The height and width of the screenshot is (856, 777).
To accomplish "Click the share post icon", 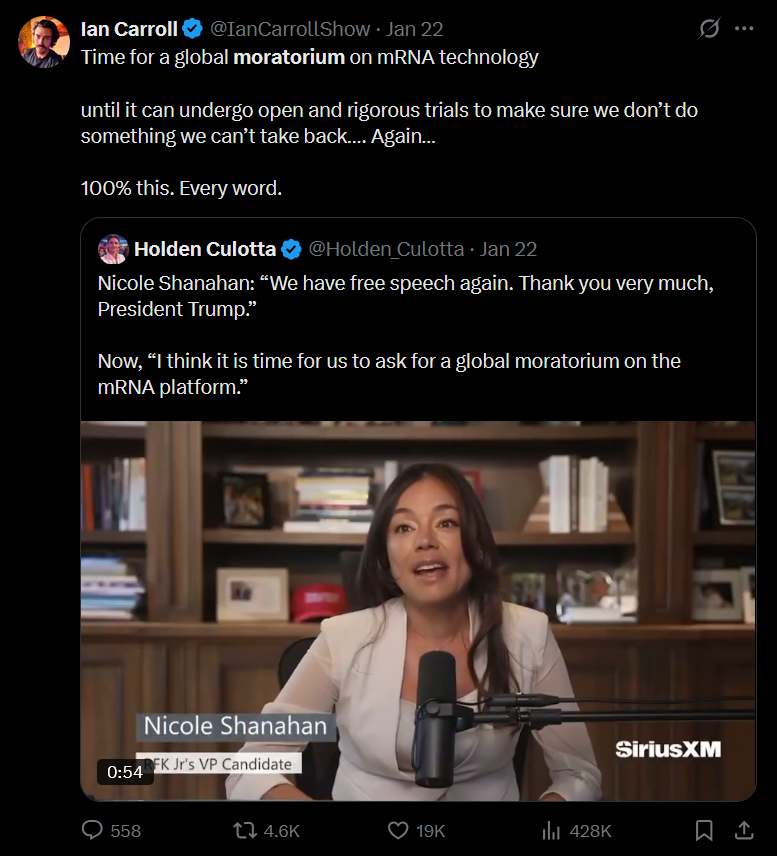I will pos(744,830).
